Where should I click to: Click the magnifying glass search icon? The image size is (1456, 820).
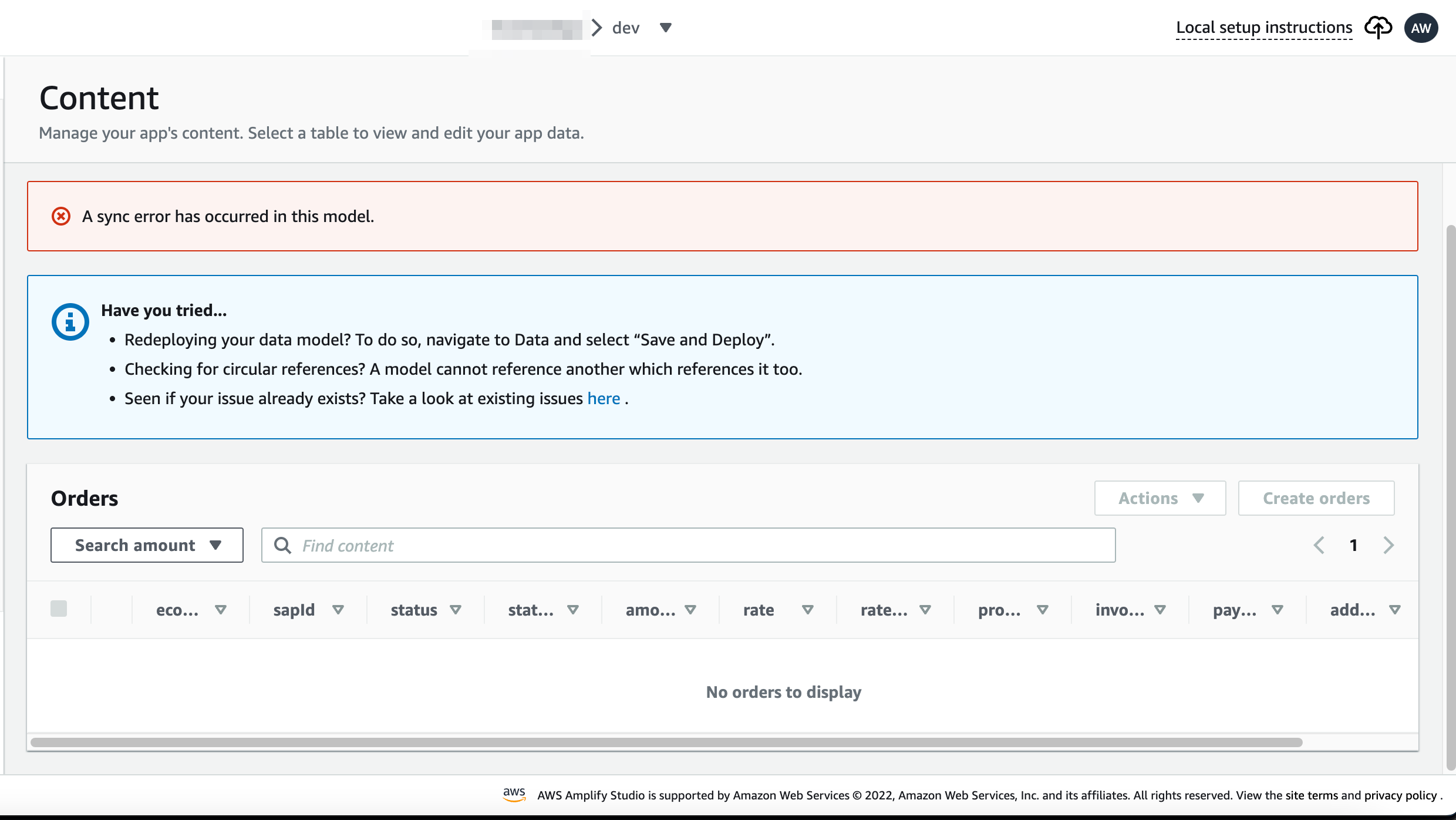[x=283, y=545]
